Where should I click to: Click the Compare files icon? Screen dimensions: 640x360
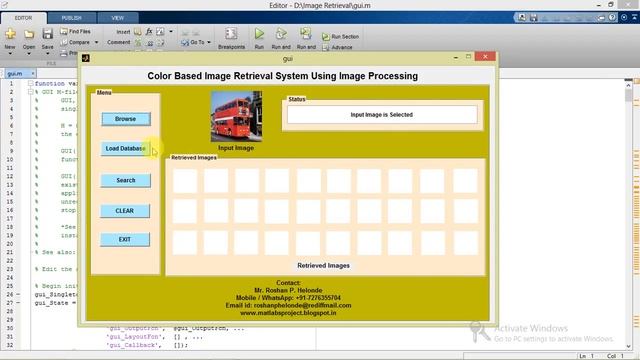coord(64,42)
